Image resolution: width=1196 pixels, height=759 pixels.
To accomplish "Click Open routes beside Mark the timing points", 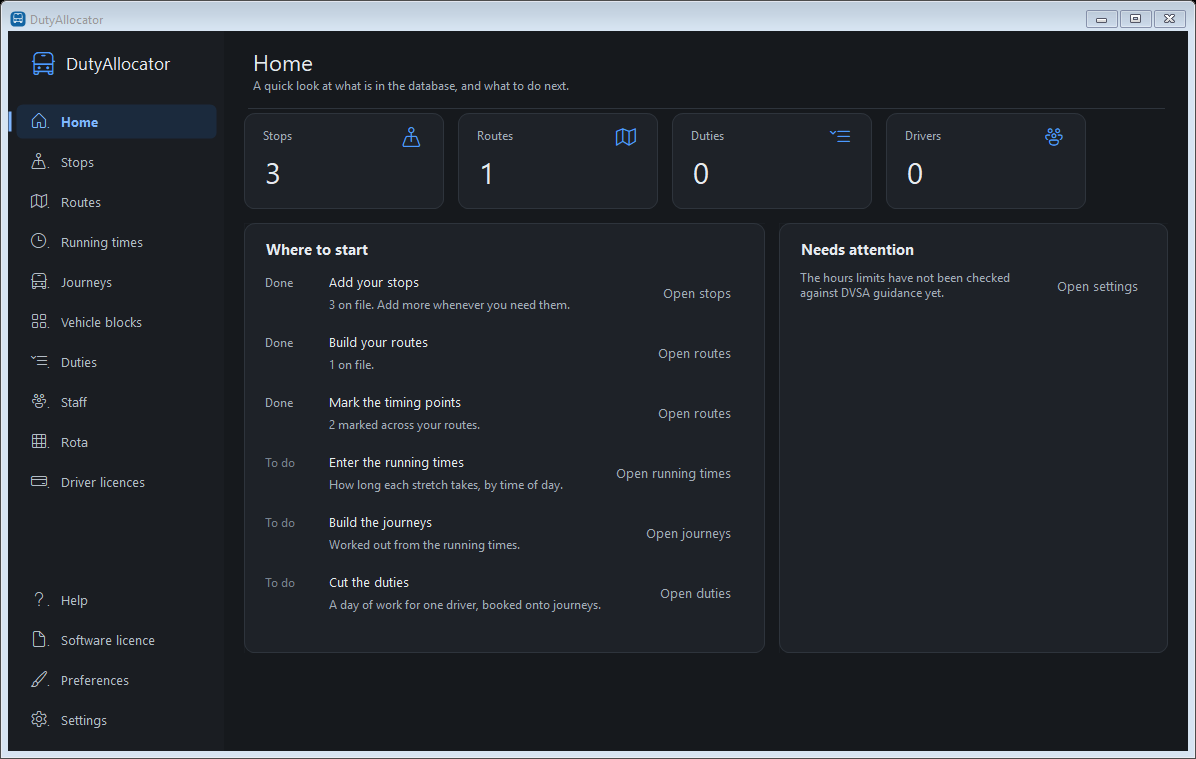I will pyautogui.click(x=694, y=413).
